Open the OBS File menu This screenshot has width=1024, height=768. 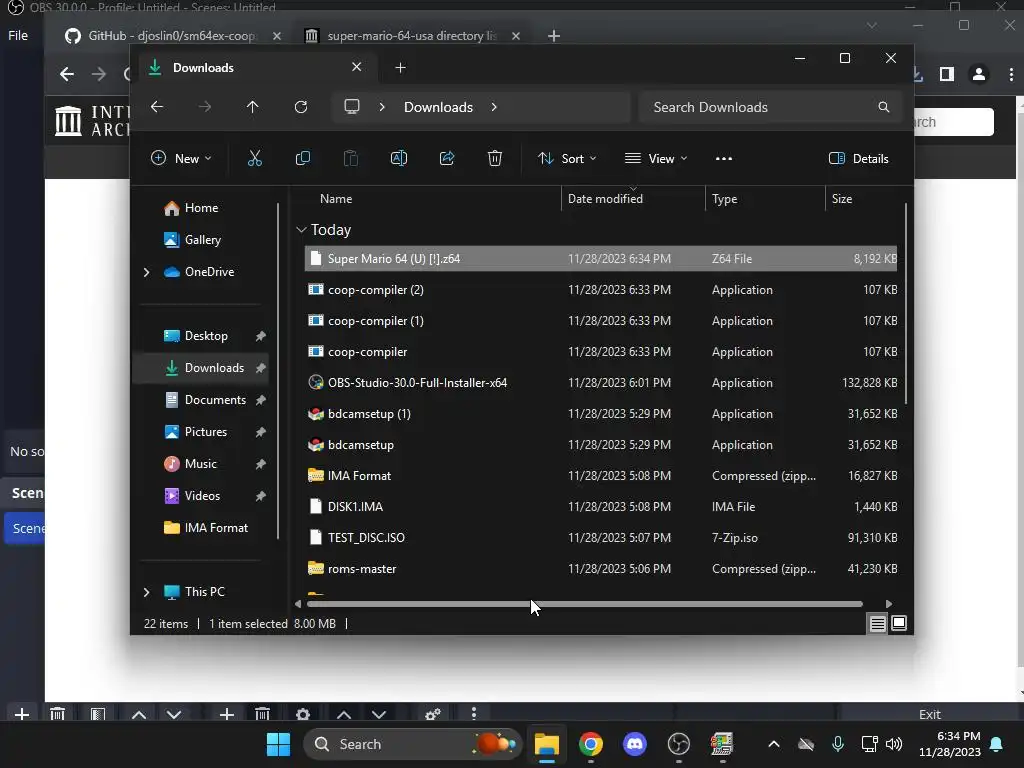point(18,36)
